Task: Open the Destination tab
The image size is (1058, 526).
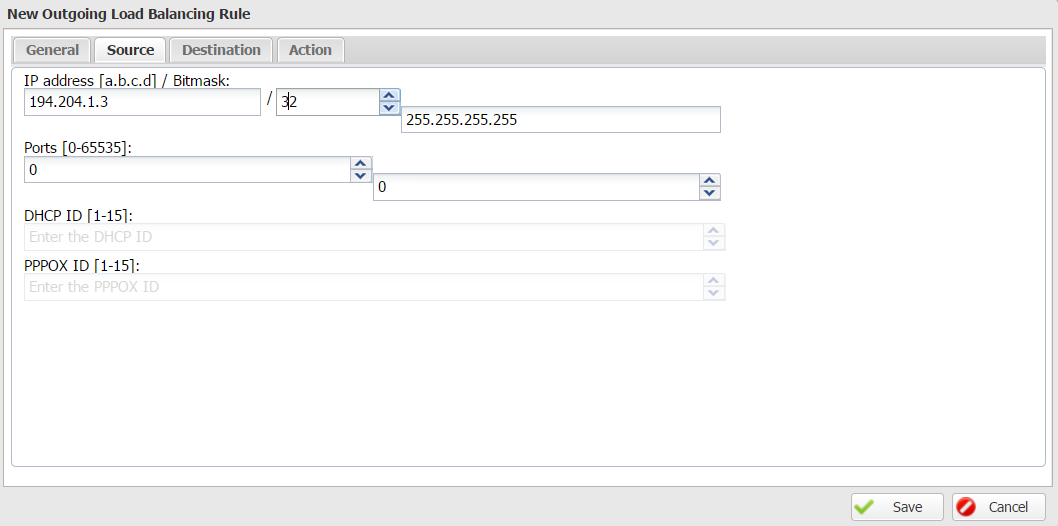Action: click(221, 50)
